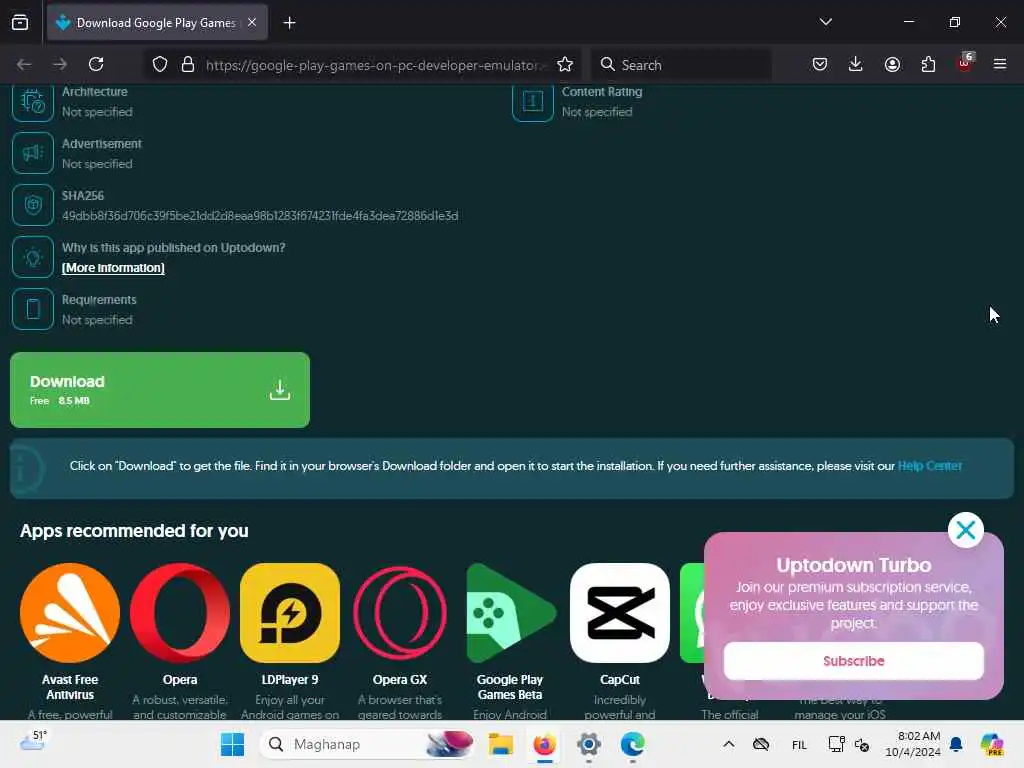Reload the page in Firefox

tap(96, 64)
